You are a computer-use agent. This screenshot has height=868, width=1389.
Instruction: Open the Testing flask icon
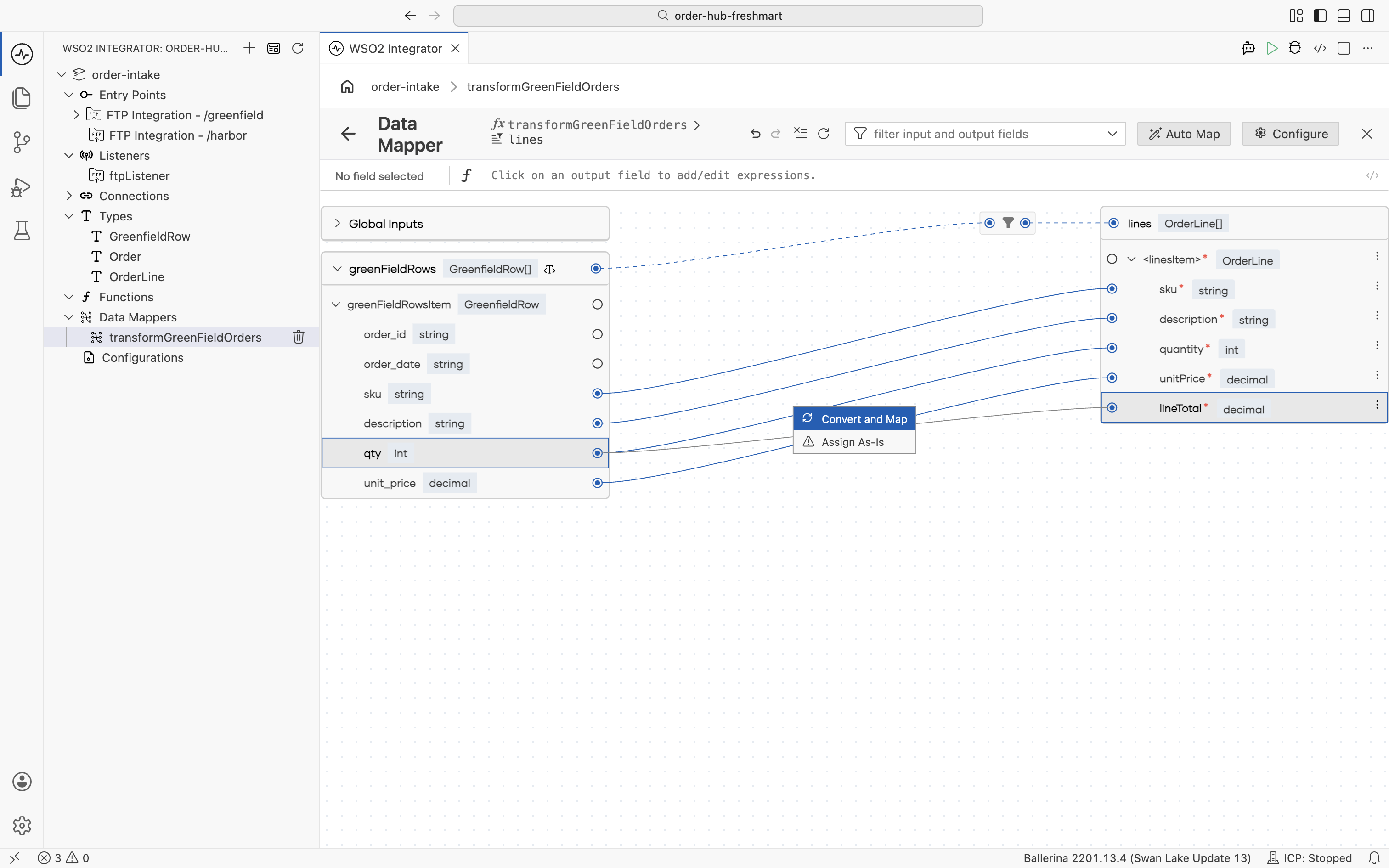[22, 230]
